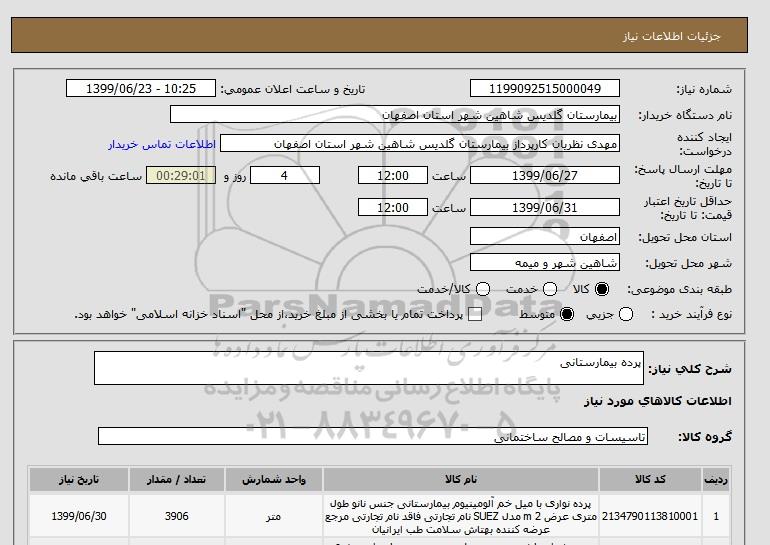
Task: Click the buyer organization name field
Action: point(395,114)
